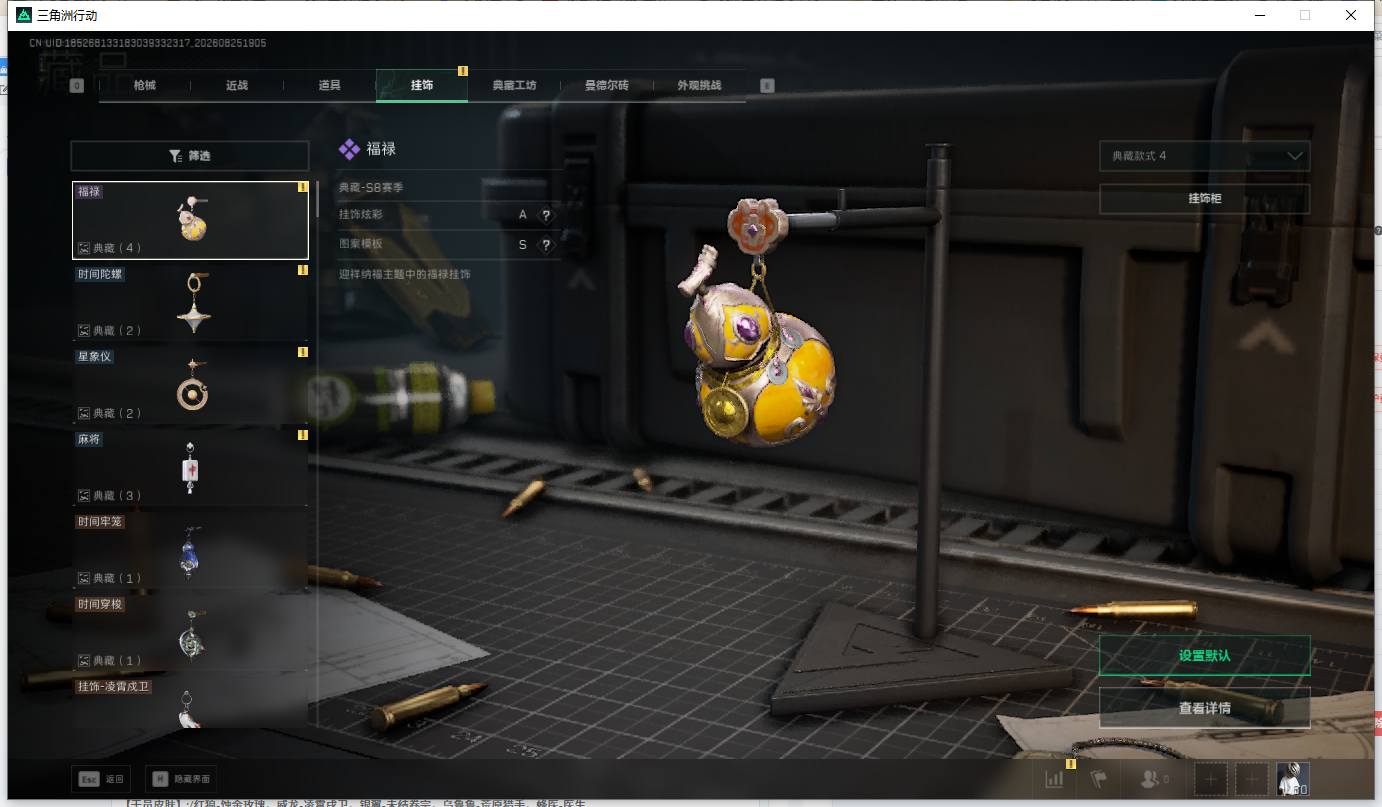
Task: Click the Q key previous-tab icon
Action: click(77, 86)
